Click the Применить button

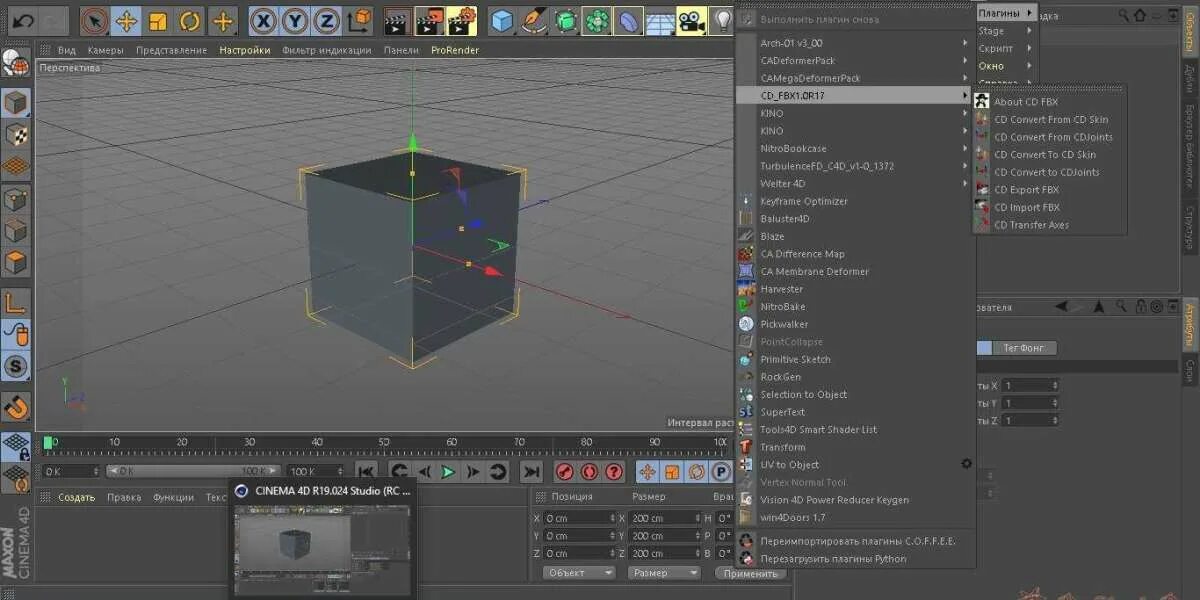[x=750, y=573]
